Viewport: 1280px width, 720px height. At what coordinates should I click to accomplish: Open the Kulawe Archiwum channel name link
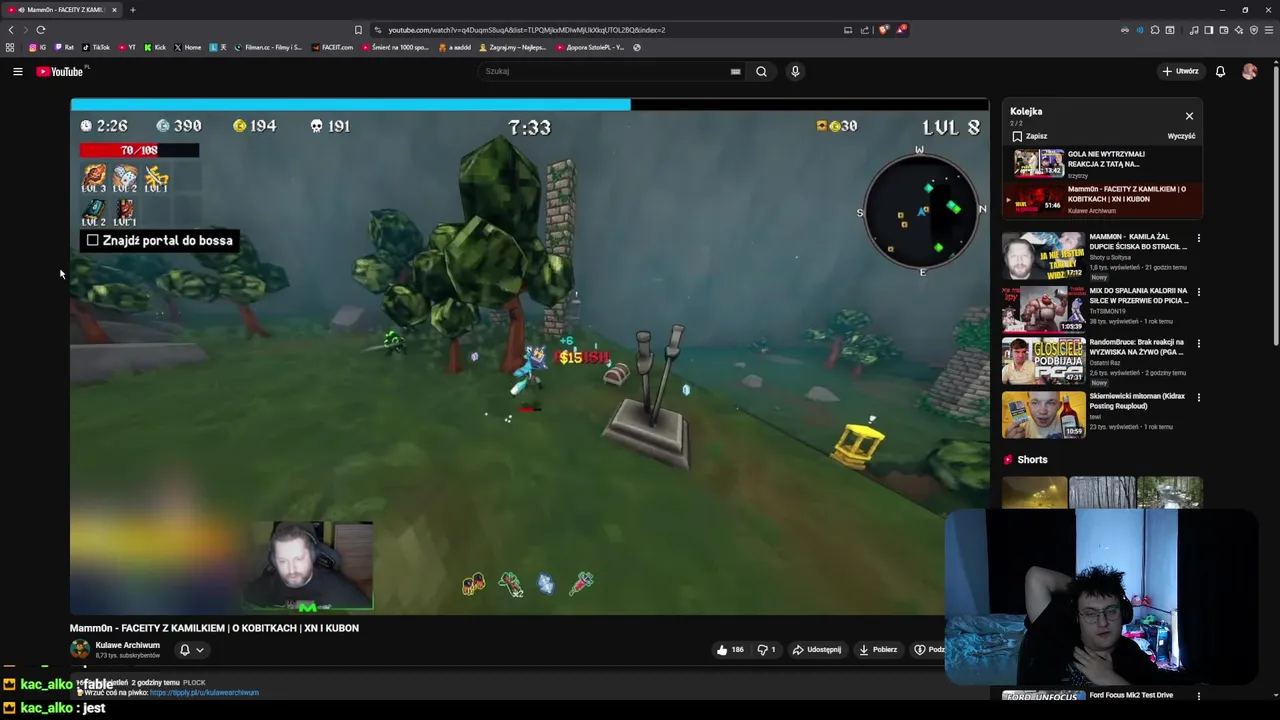pos(127,645)
